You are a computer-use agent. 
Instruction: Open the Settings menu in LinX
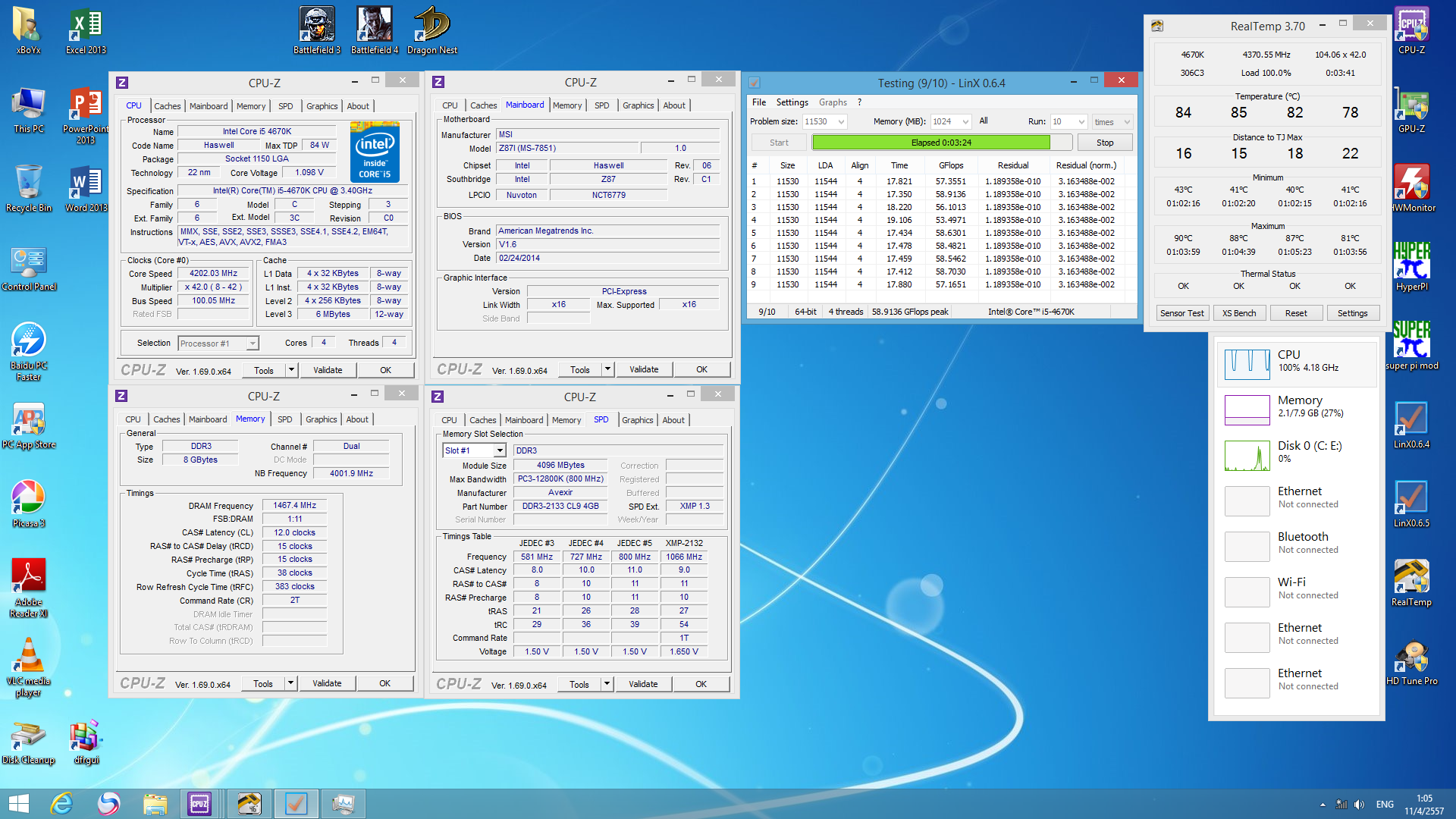(x=792, y=102)
